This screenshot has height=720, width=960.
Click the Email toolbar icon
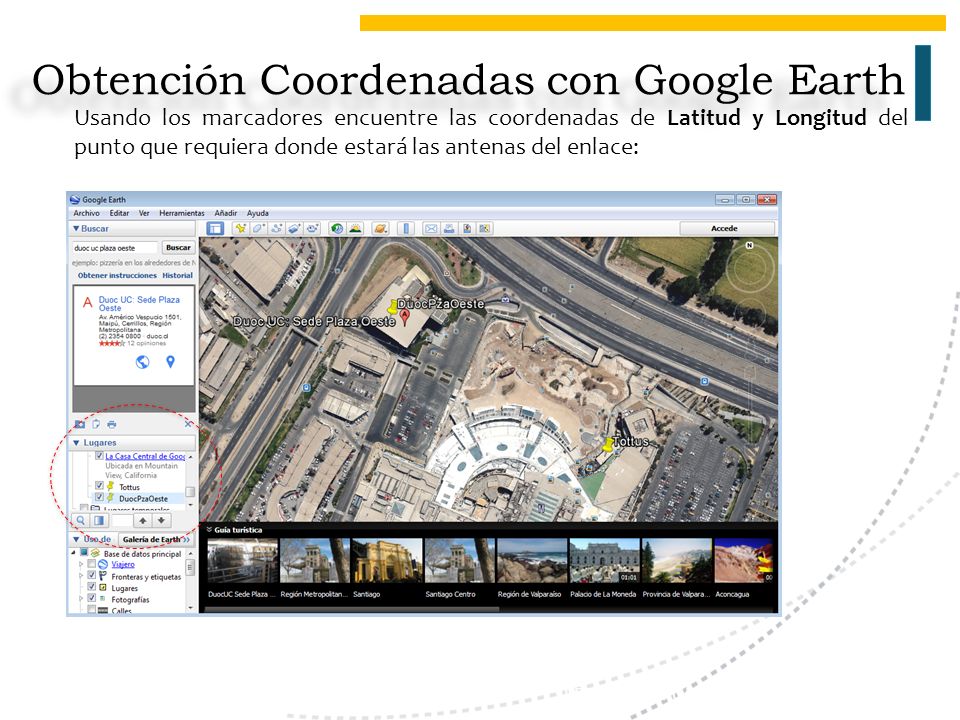(x=431, y=228)
